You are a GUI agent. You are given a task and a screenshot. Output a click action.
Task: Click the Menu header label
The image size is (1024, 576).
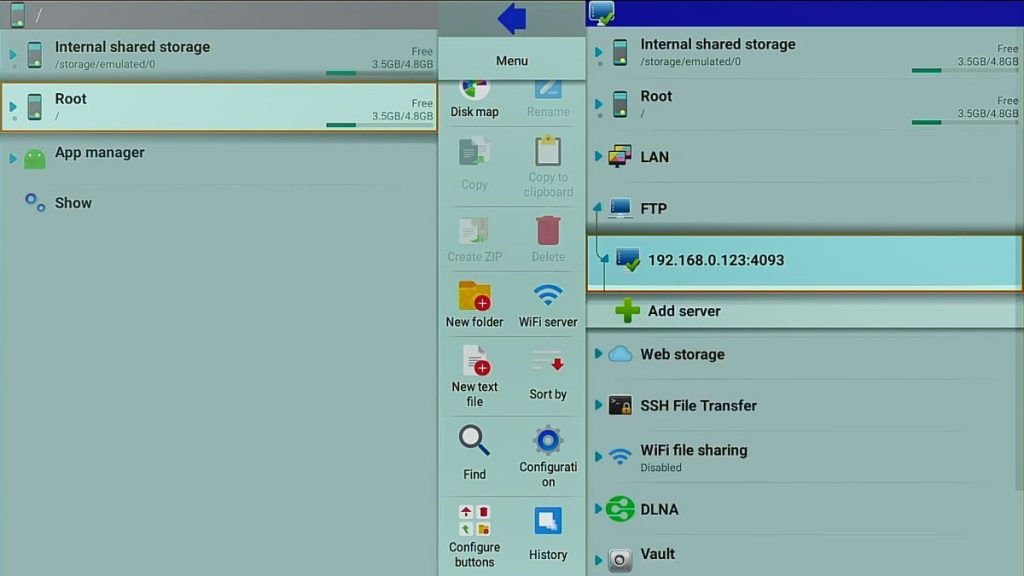(x=511, y=61)
